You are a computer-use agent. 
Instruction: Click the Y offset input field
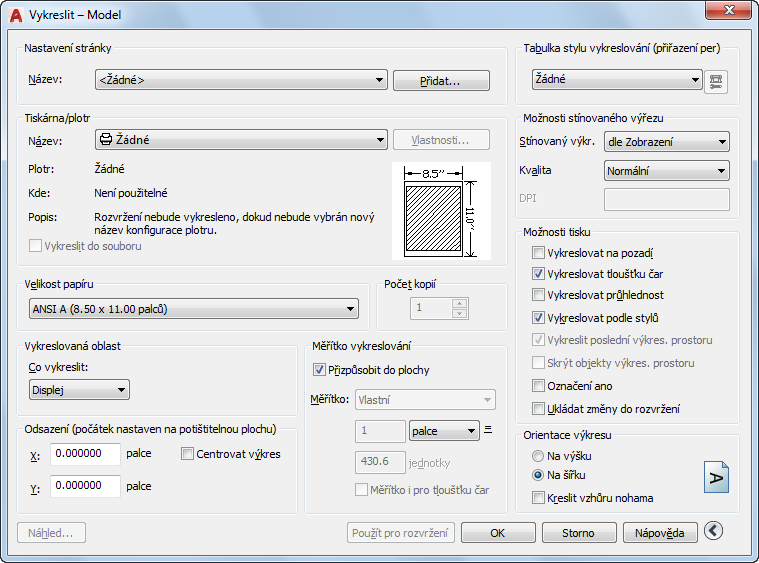pos(85,486)
